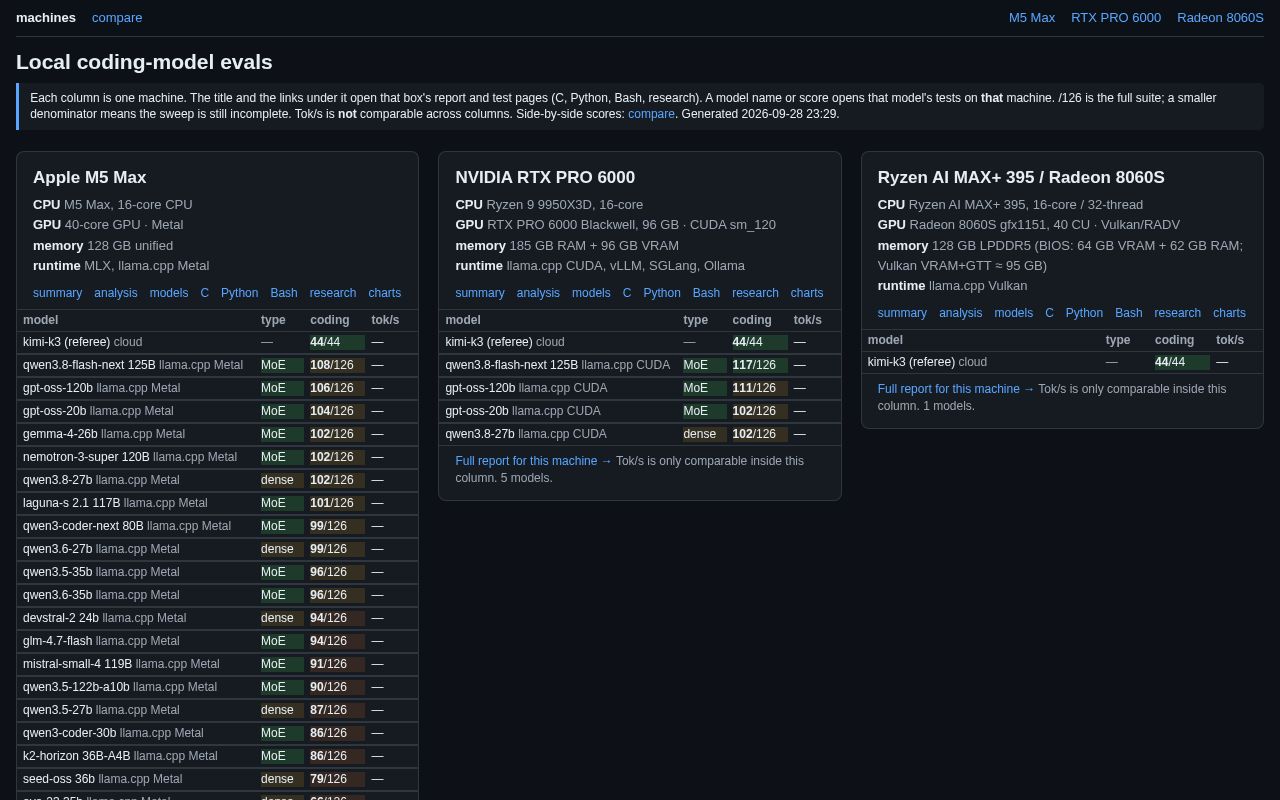View charts for the Ryzen AI MAX+ machine
1280x800 pixels.
coord(1229,313)
